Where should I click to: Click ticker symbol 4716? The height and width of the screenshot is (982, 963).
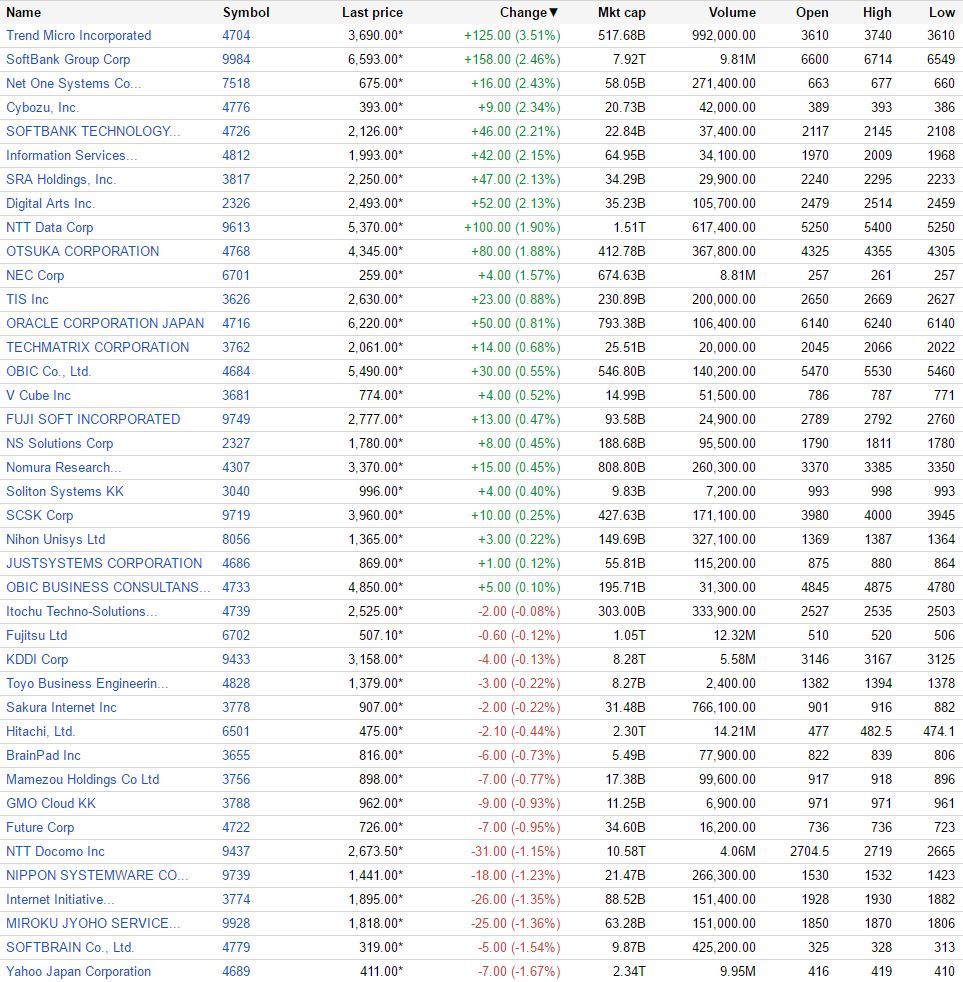(236, 323)
